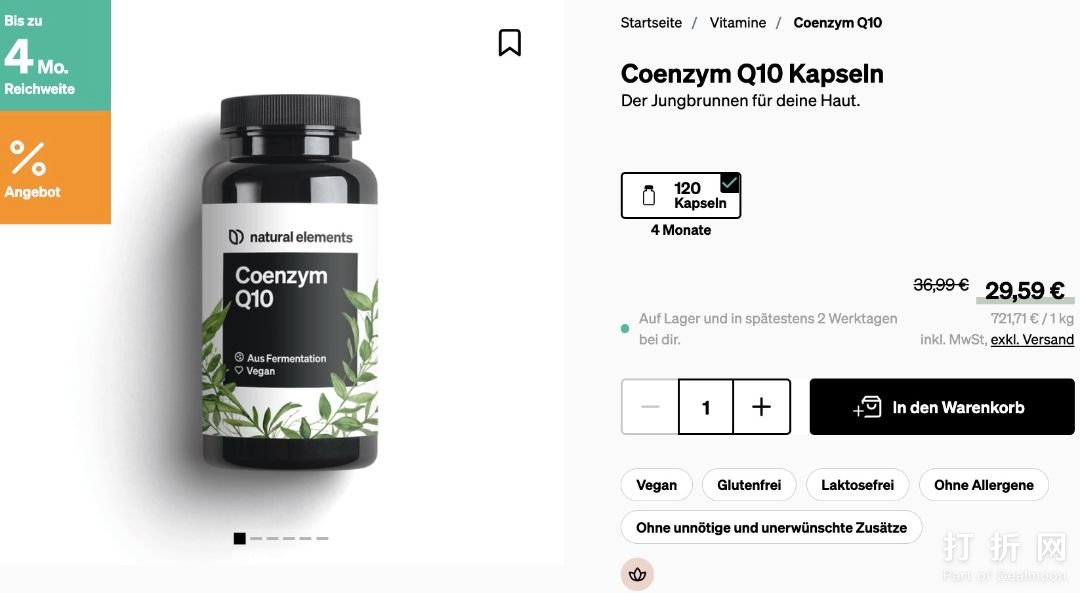The width and height of the screenshot is (1080, 593).
Task: Bookmark this product with the ribbon icon
Action: [510, 43]
